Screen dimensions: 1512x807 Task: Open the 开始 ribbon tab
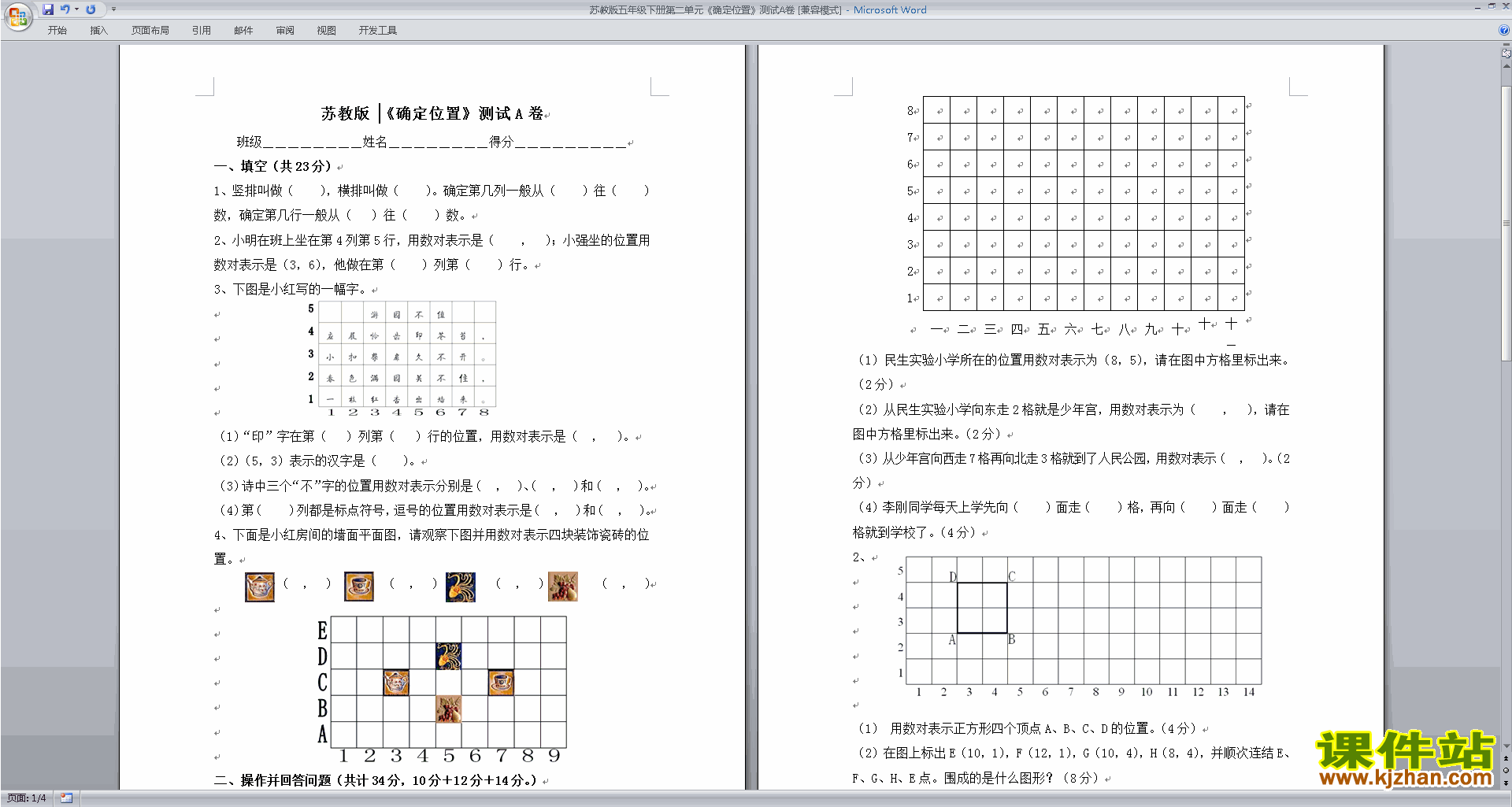point(57,31)
